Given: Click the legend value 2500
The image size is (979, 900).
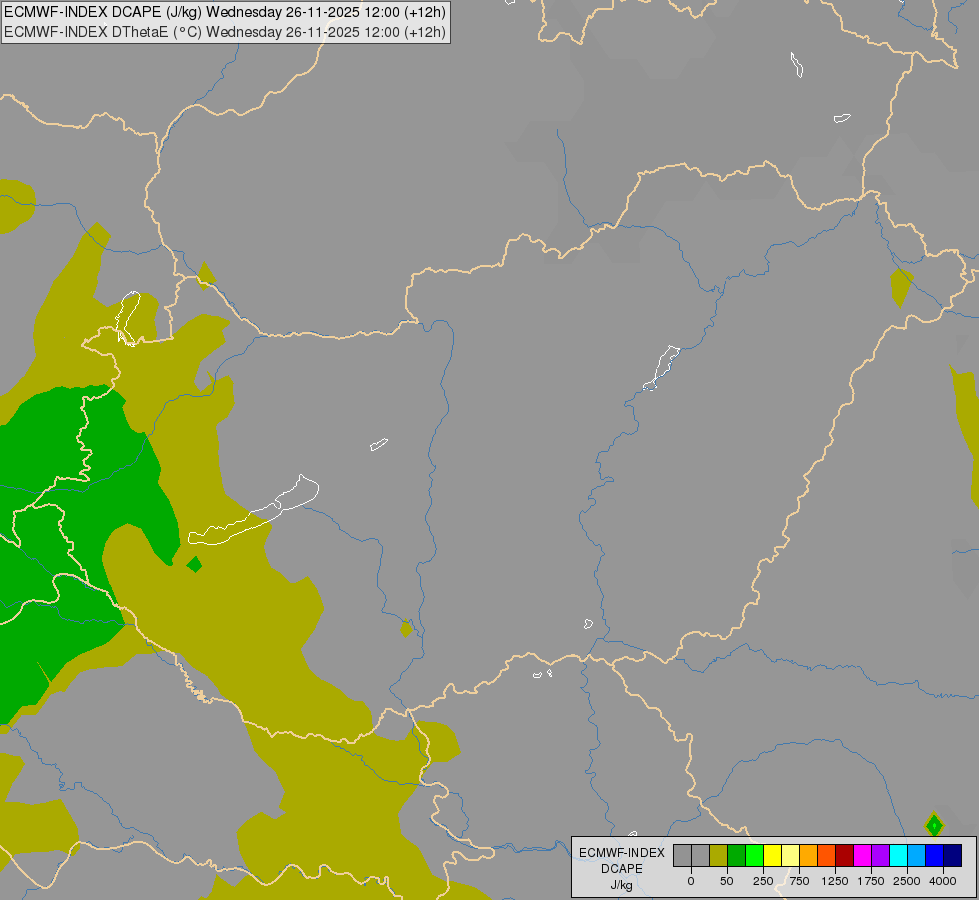Looking at the screenshot, I should point(907,881).
